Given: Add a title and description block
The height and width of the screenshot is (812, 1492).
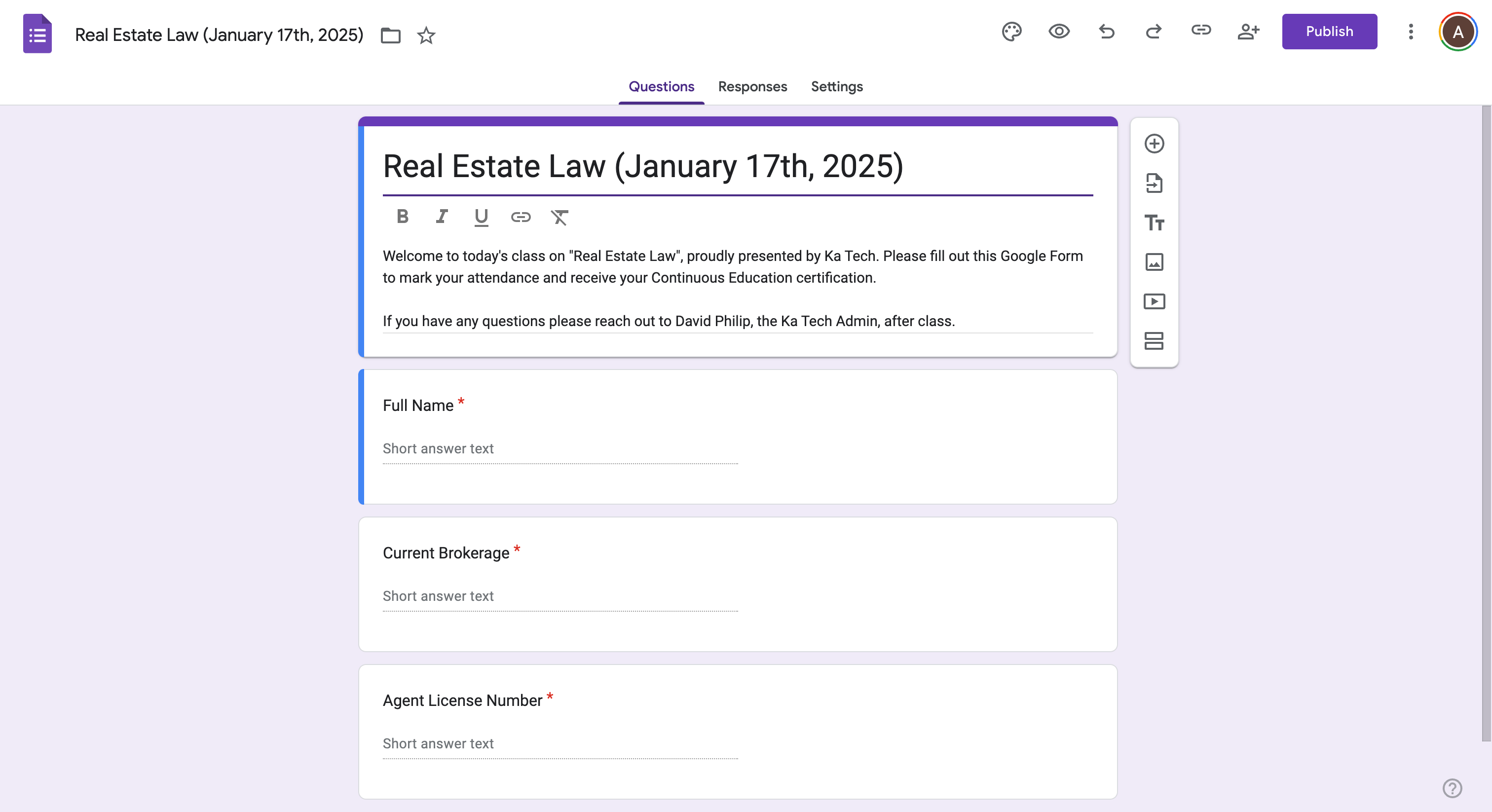Looking at the screenshot, I should click(x=1154, y=222).
